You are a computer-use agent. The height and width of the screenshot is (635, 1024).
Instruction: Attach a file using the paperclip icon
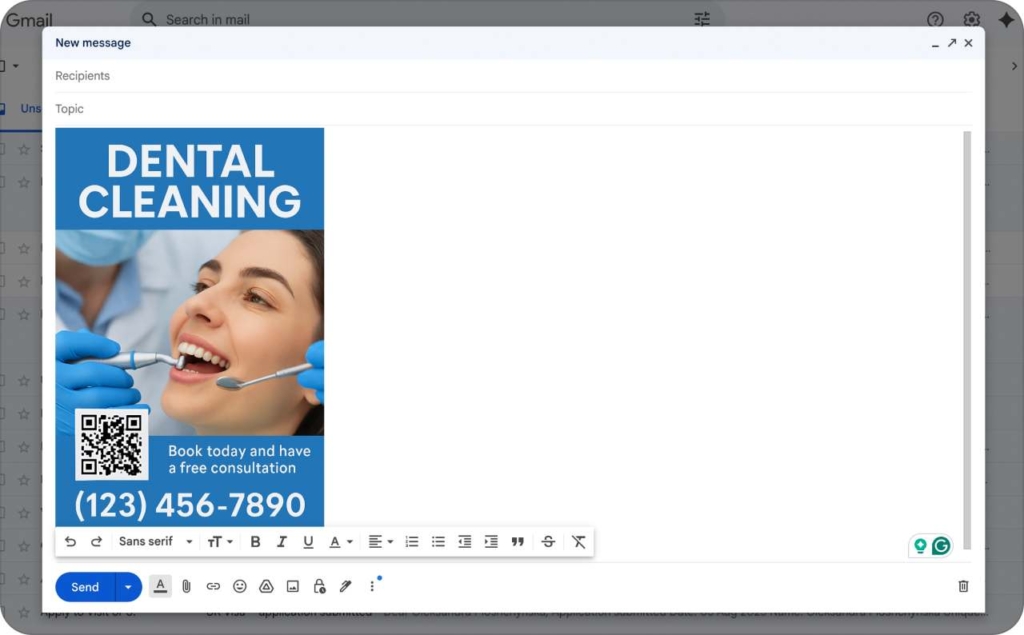[187, 586]
